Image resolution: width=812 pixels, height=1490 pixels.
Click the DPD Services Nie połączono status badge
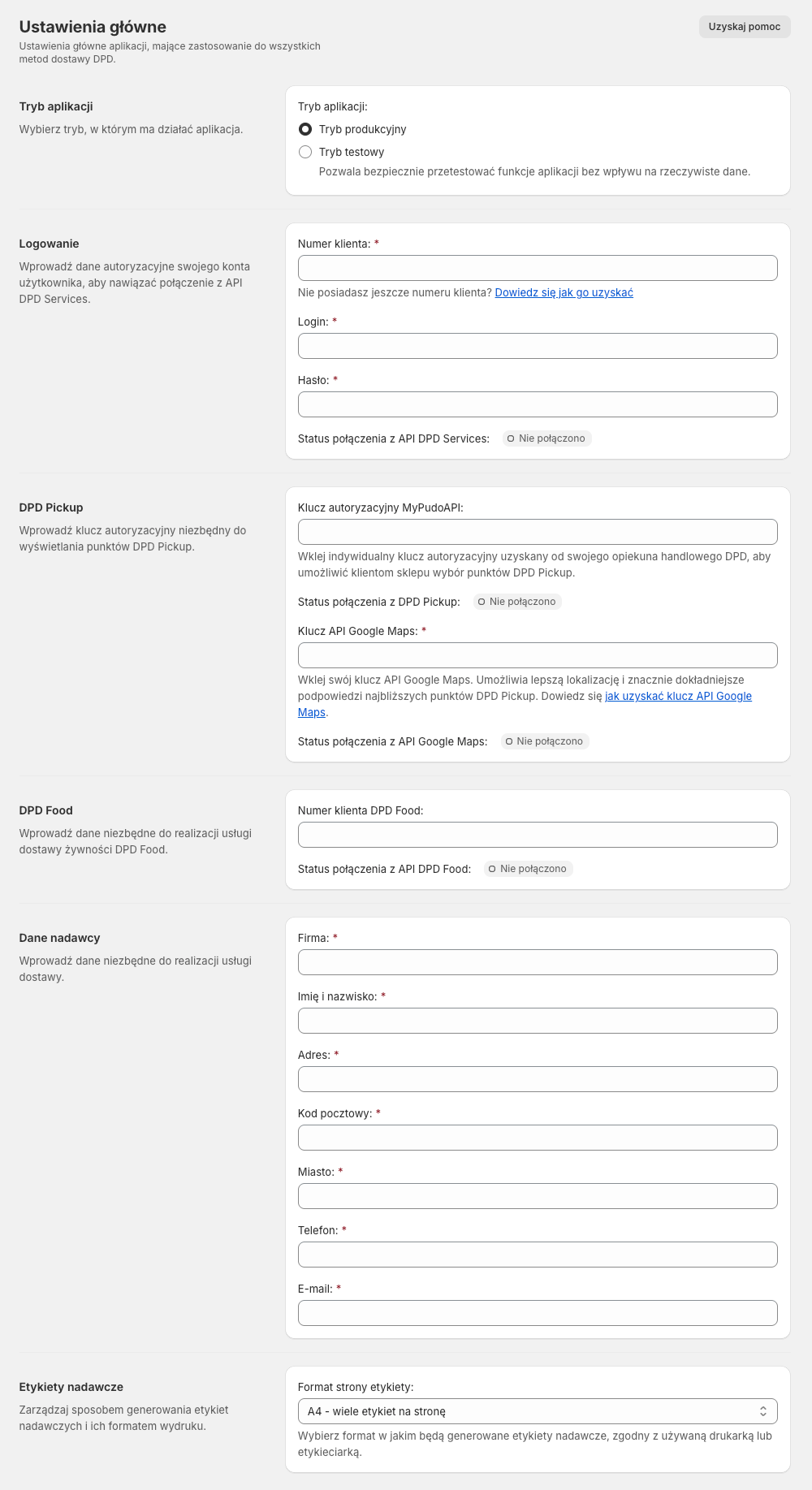click(x=546, y=438)
